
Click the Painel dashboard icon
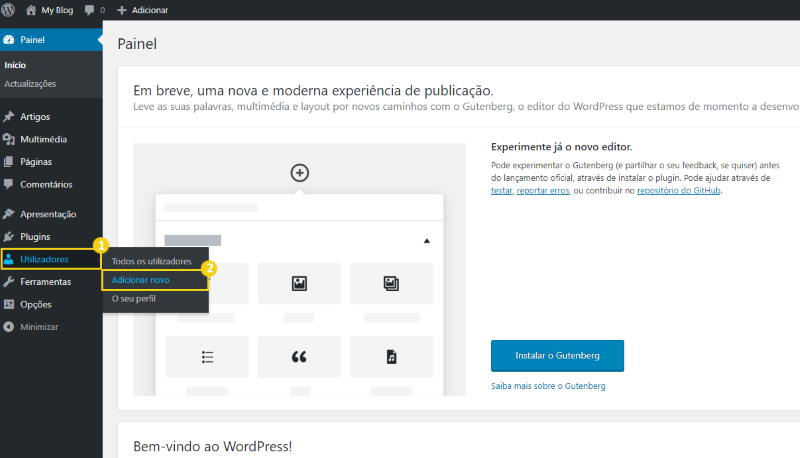(9, 40)
